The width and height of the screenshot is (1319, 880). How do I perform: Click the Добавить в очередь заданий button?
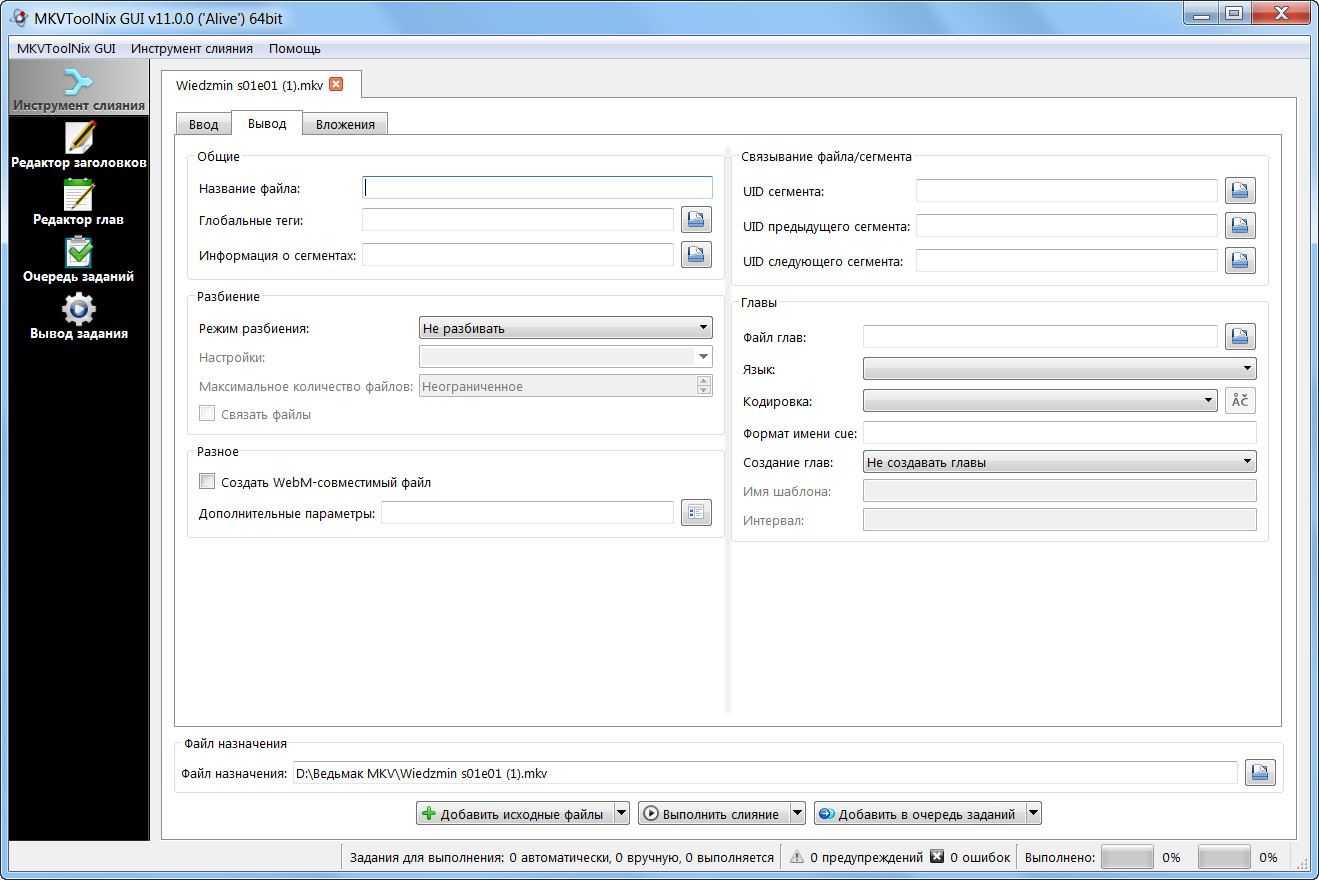click(x=919, y=813)
